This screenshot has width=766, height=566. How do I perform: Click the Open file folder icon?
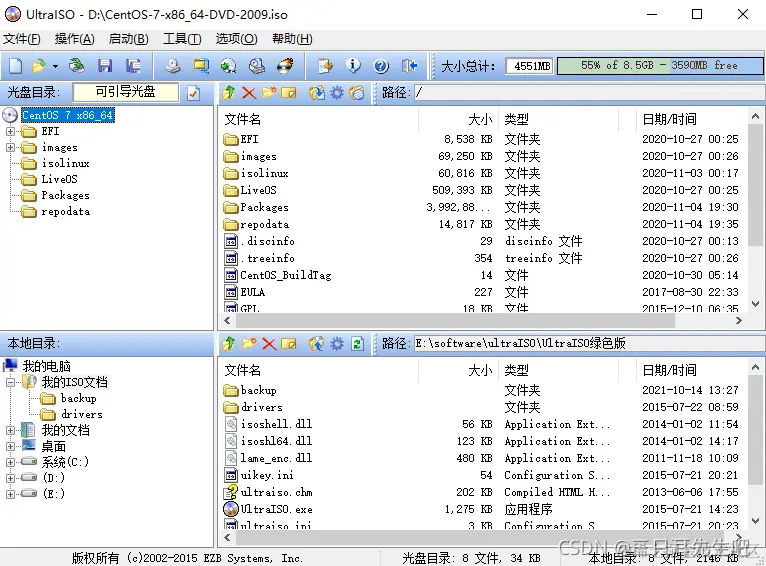39,66
